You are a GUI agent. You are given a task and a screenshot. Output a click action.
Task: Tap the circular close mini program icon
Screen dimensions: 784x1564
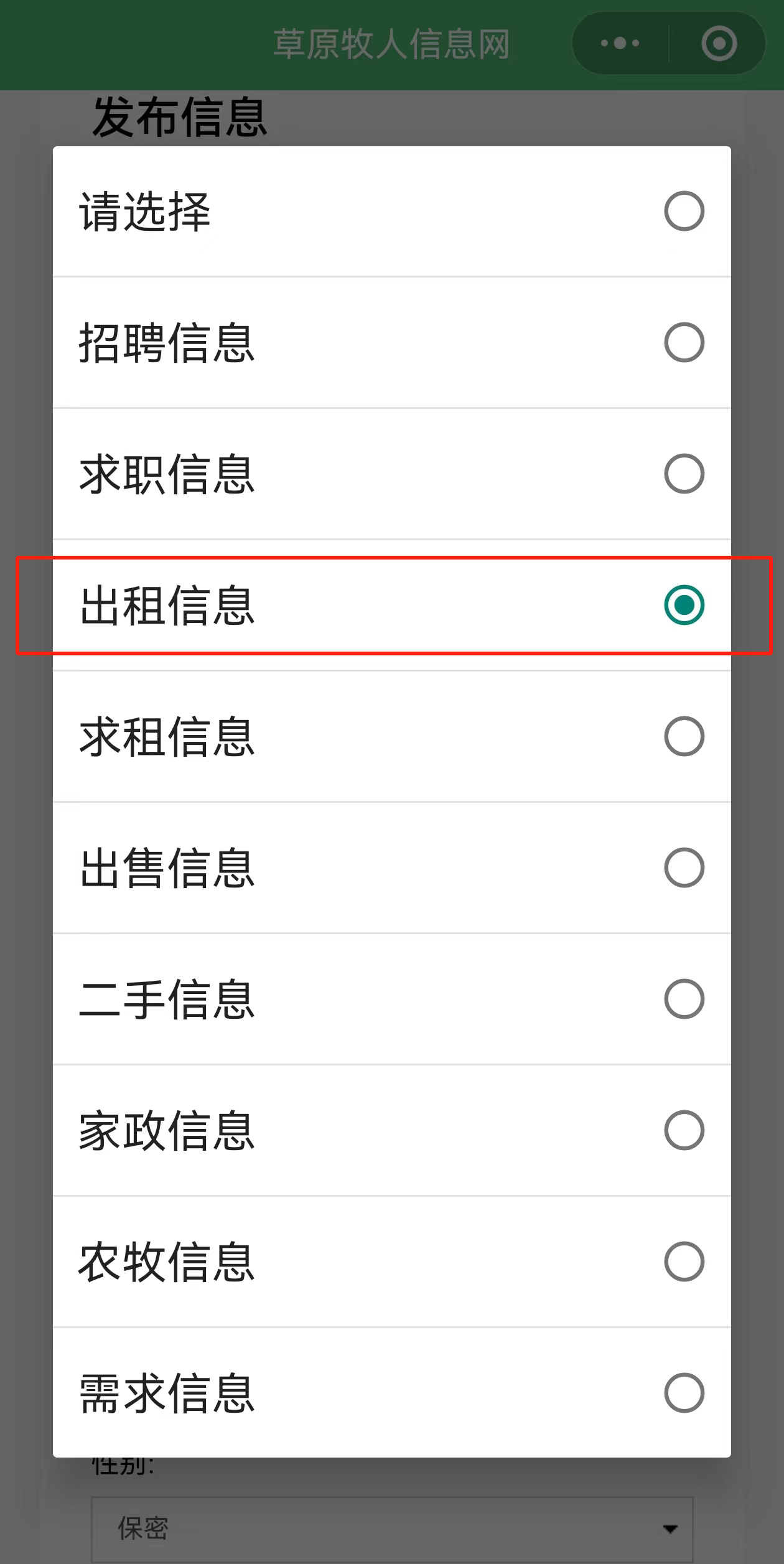click(x=719, y=43)
